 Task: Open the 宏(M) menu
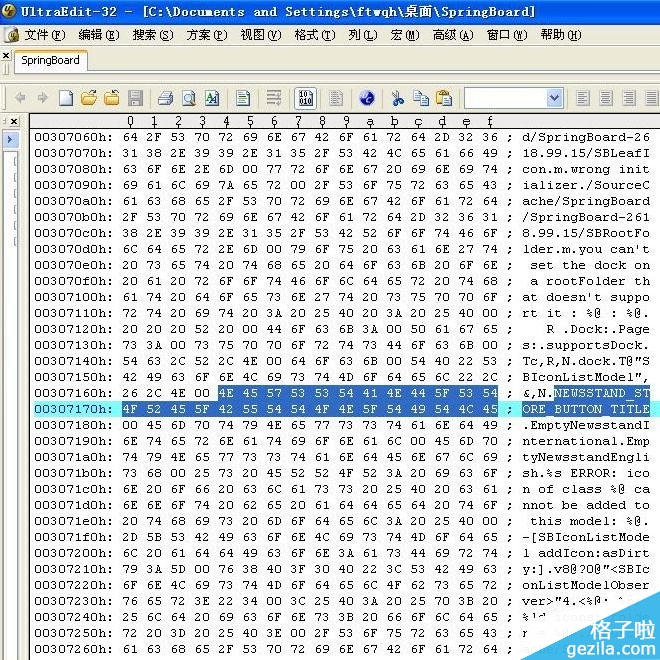[405, 35]
